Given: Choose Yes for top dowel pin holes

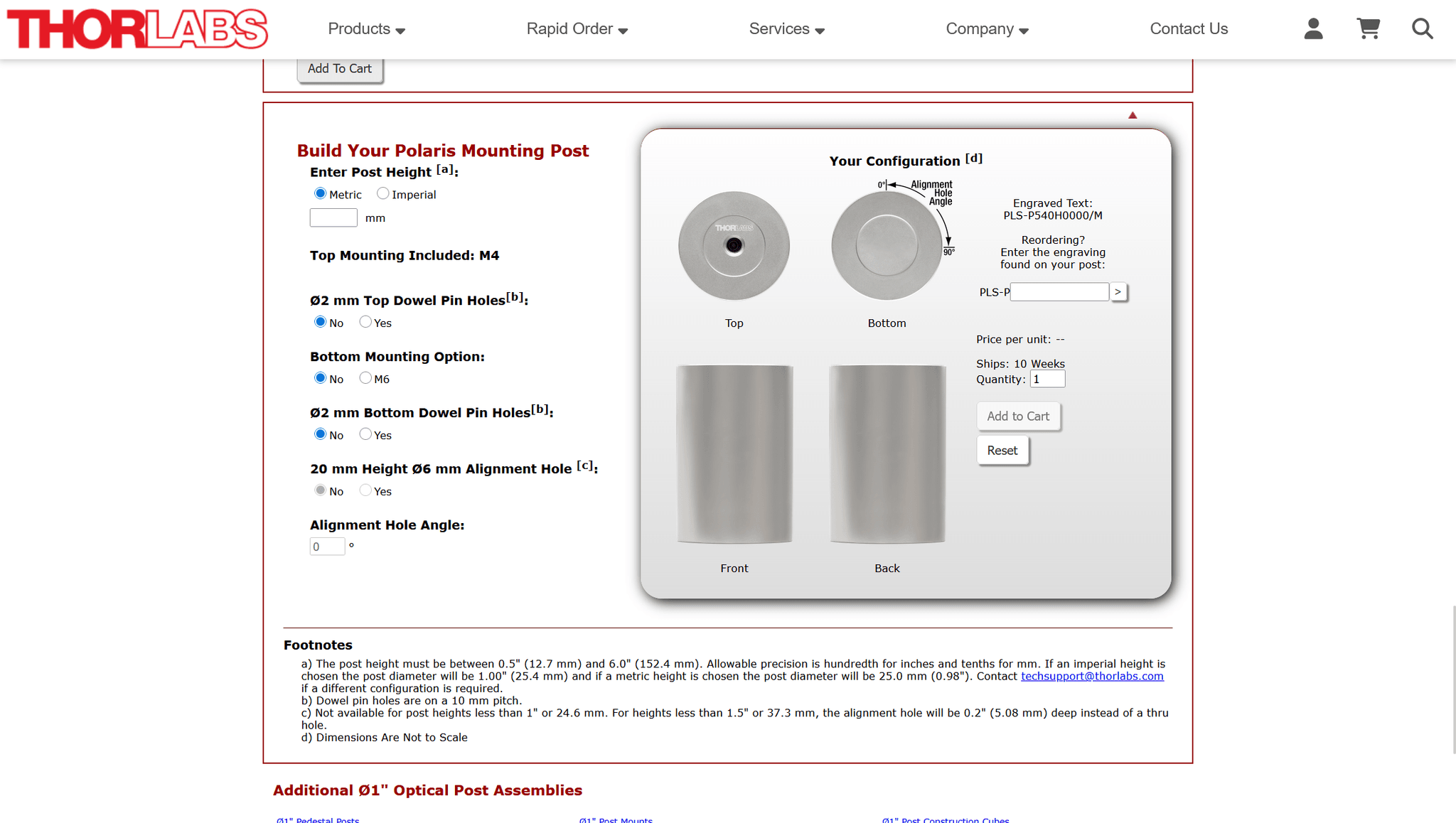Looking at the screenshot, I should click(x=365, y=322).
